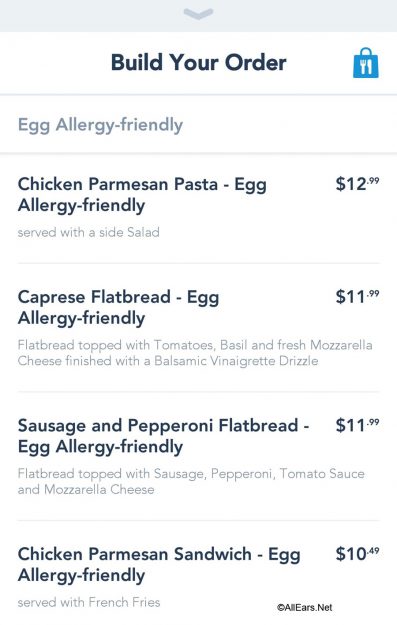397x625 pixels.
Task: Collapse sheet with top chevron arrow
Action: click(198, 14)
